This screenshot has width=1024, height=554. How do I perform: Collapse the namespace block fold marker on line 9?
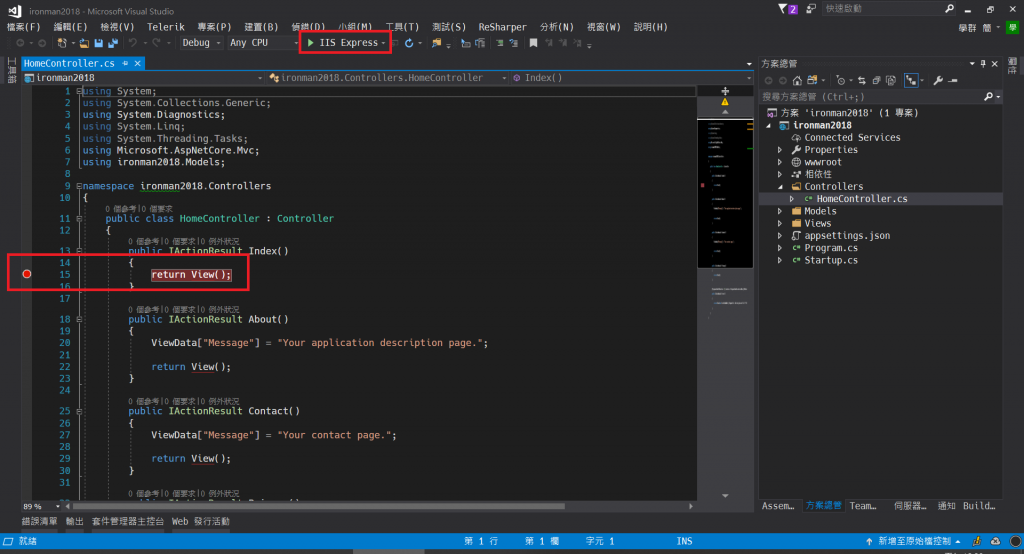pyautogui.click(x=79, y=186)
